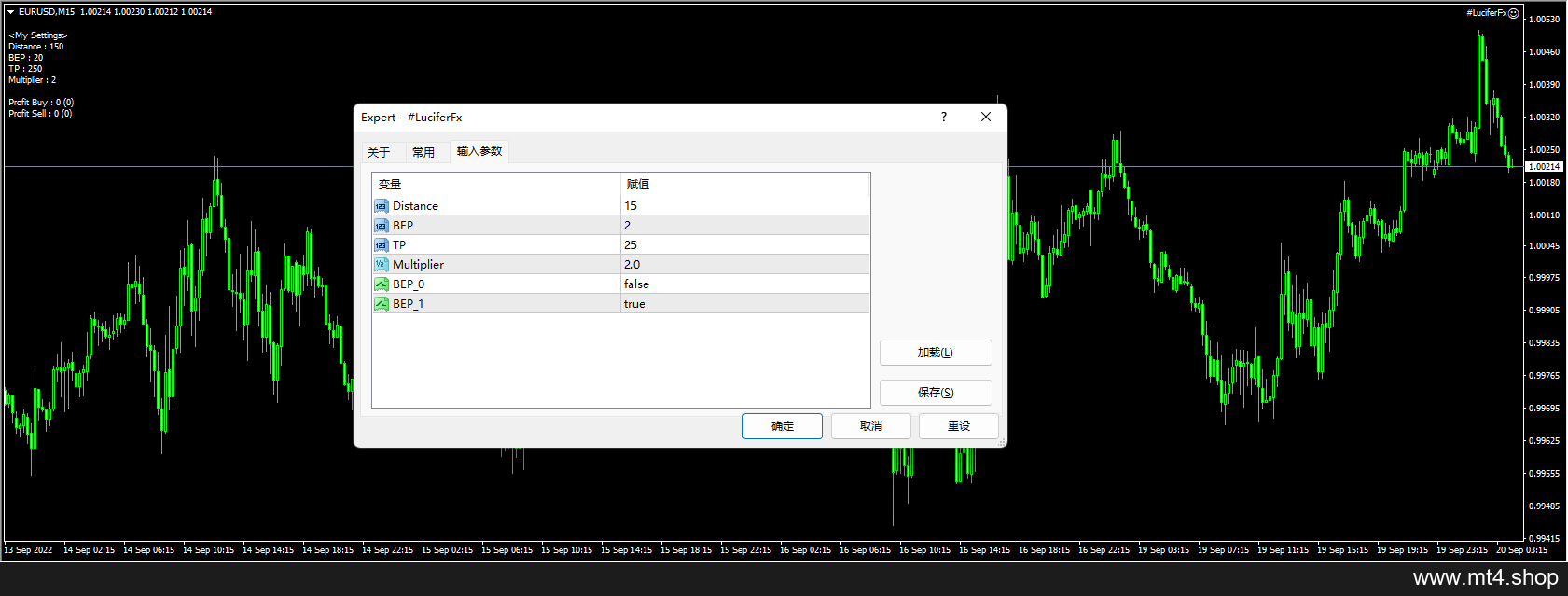The height and width of the screenshot is (596, 1568).
Task: Toggle the BEP_1 value true
Action: pos(745,304)
